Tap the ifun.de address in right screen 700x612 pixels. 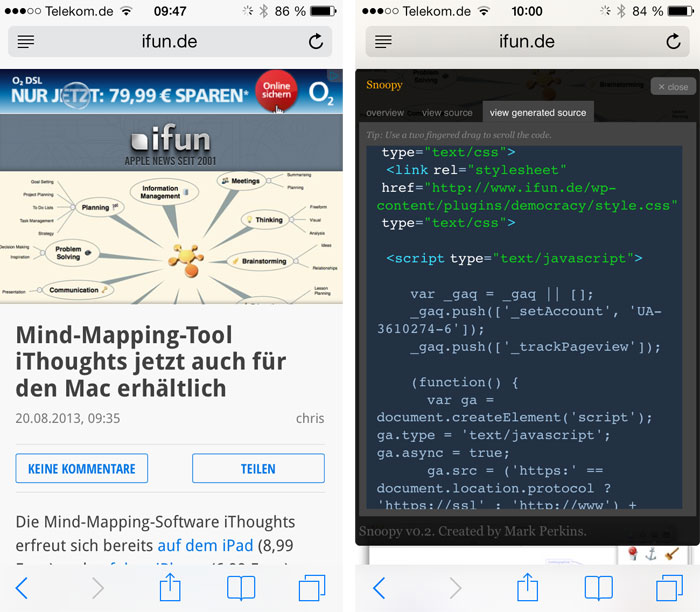527,42
